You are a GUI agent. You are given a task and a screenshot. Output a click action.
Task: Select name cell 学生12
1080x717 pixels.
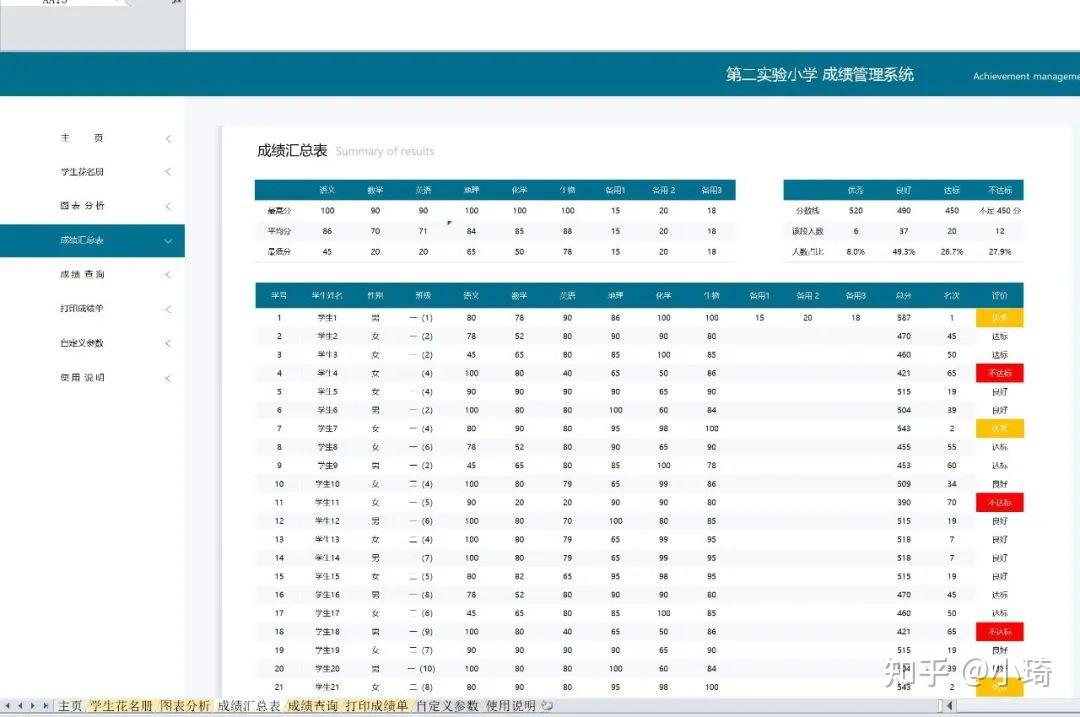click(x=327, y=521)
